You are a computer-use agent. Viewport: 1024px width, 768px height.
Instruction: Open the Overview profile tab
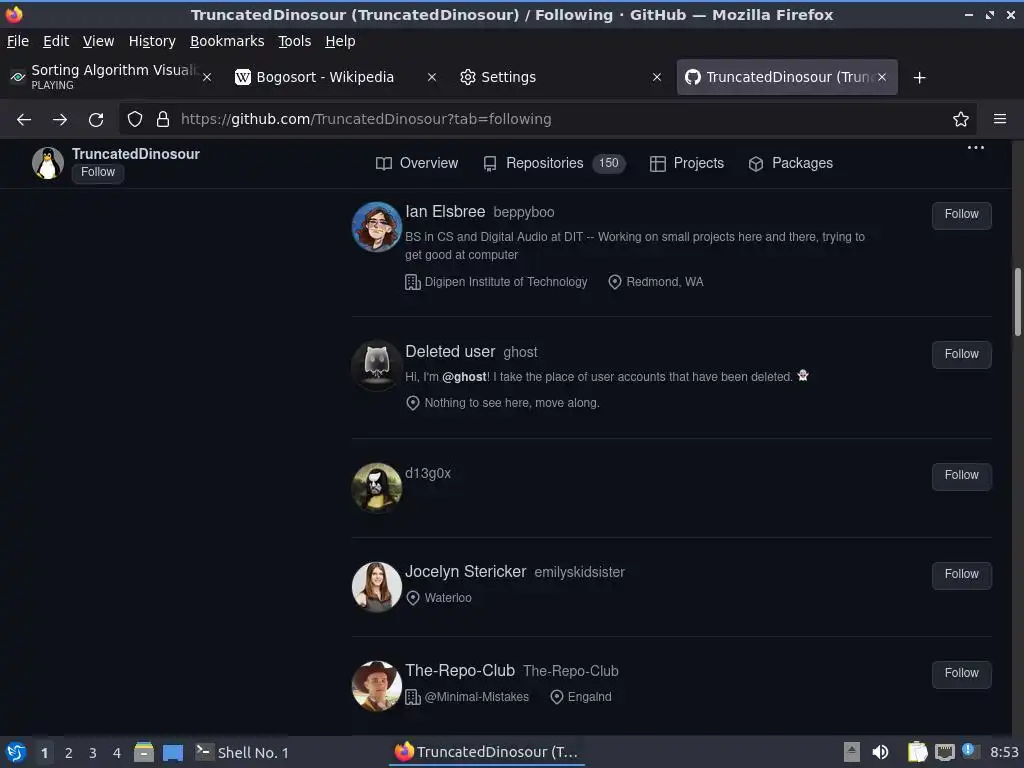(x=417, y=163)
